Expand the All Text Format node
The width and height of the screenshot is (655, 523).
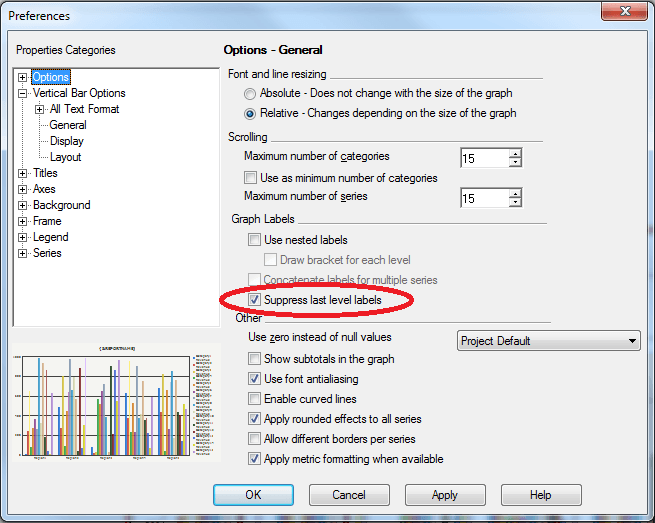pos(39,109)
